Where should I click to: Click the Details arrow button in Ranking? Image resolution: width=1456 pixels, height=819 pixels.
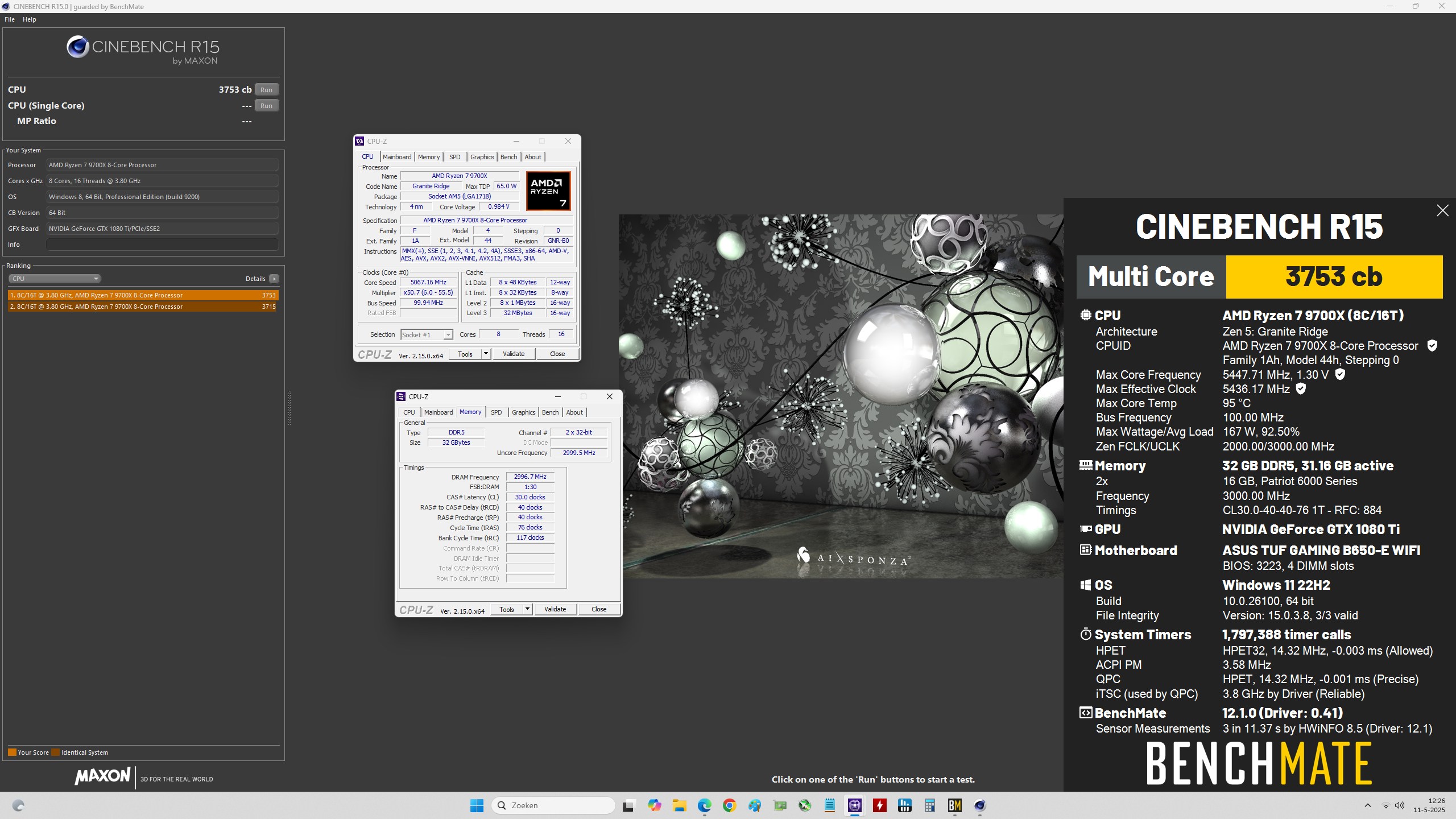(274, 279)
